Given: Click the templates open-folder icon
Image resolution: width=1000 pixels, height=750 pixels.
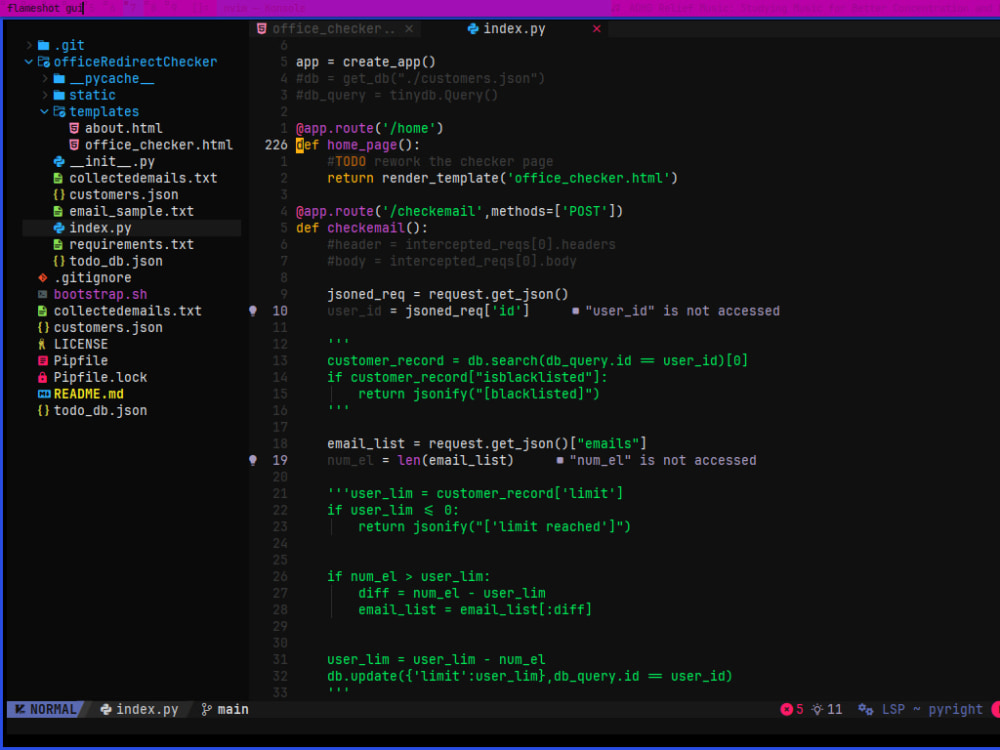Looking at the screenshot, I should (59, 112).
